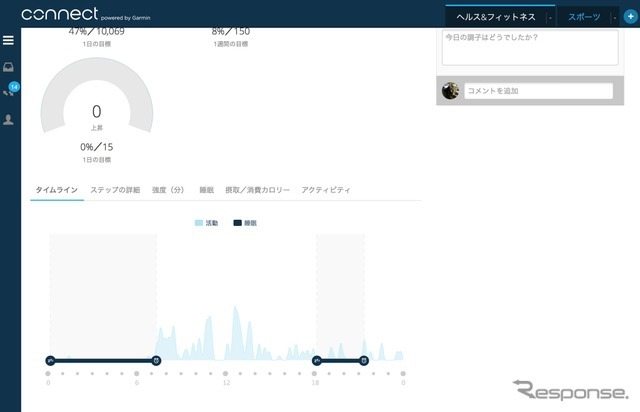Switch to the 睡眠 tab
640x412 pixels.
[x=207, y=190]
